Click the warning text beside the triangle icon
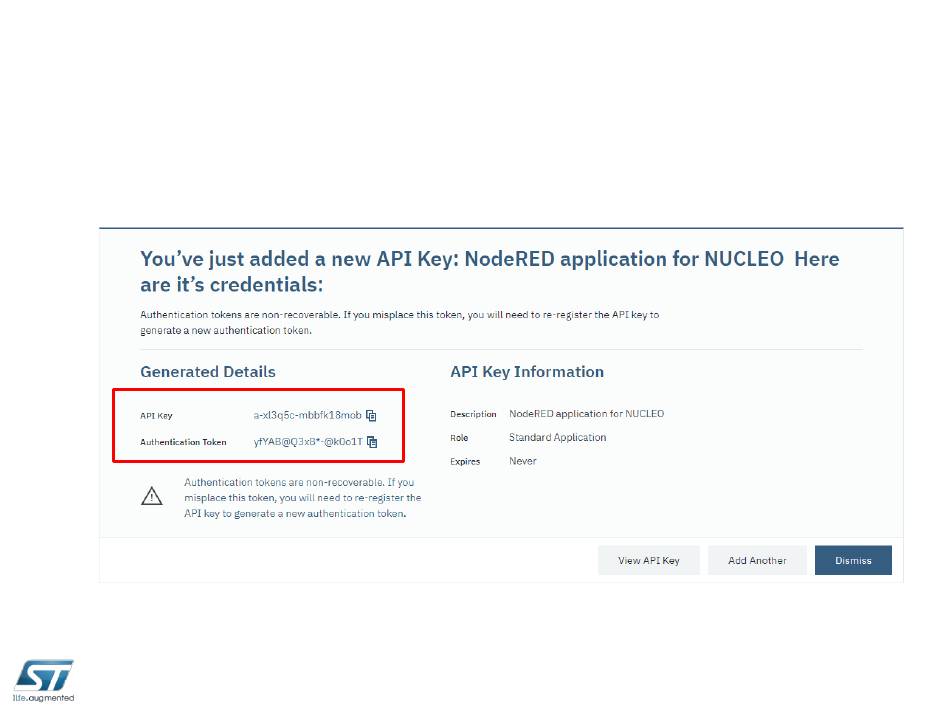950x709 pixels. (x=302, y=498)
